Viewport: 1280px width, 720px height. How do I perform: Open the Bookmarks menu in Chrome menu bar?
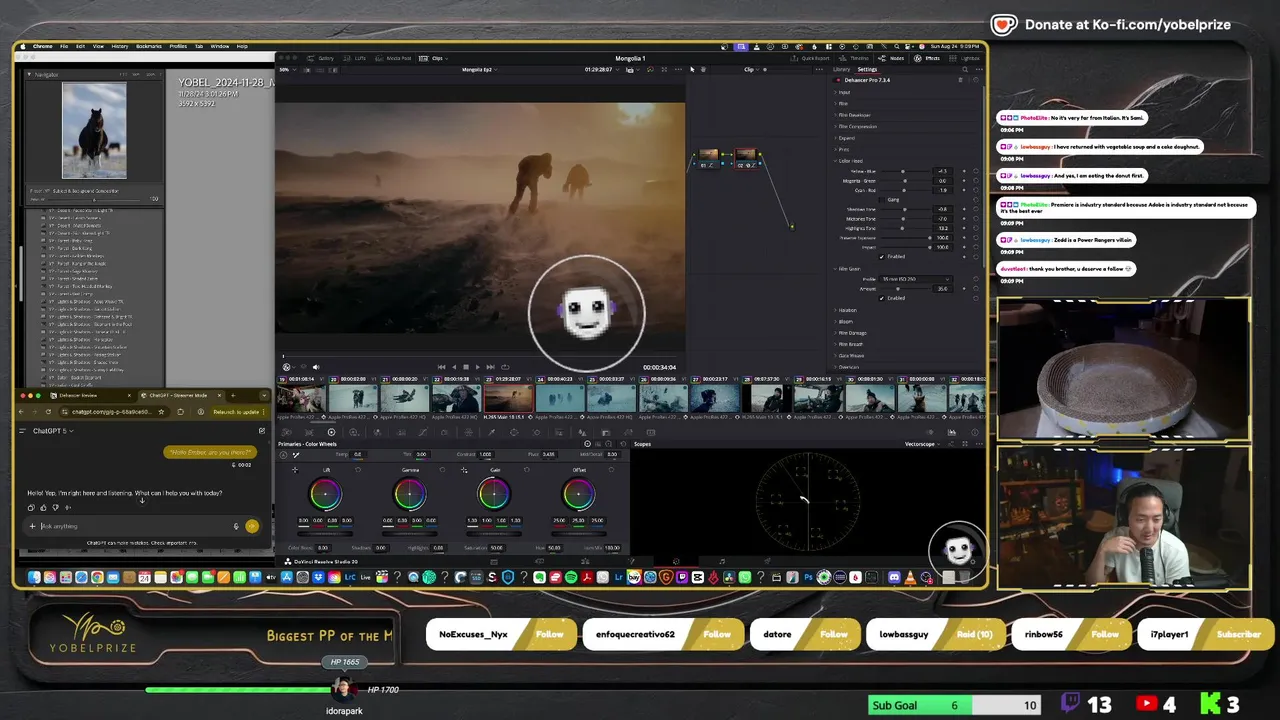(x=149, y=46)
